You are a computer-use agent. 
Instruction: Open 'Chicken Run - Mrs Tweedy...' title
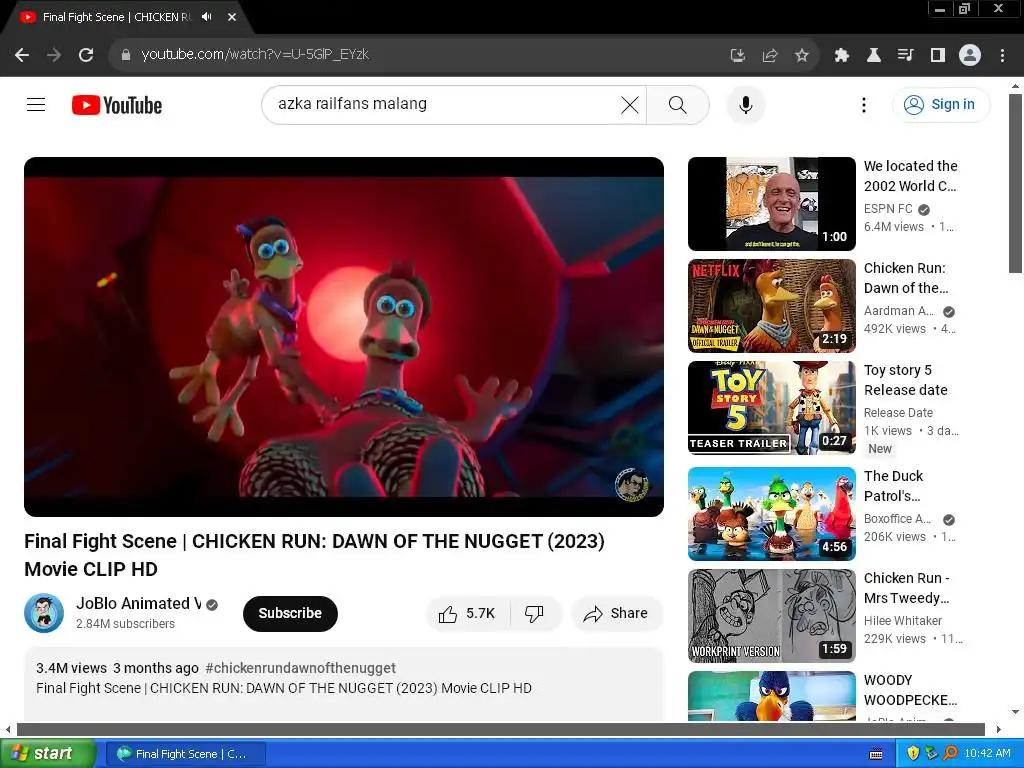pyautogui.click(x=907, y=588)
